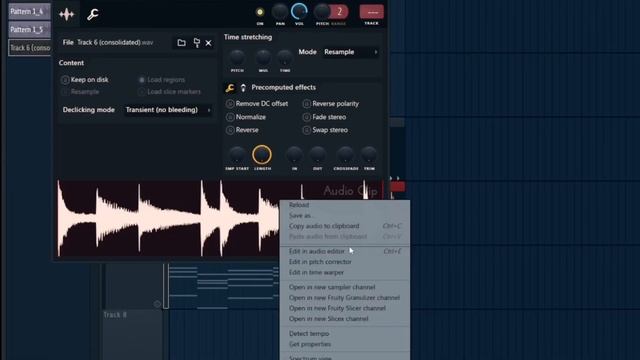Choose Open in new Fruity Granulizer channel
Image resolution: width=640 pixels, height=360 pixels.
(345, 298)
